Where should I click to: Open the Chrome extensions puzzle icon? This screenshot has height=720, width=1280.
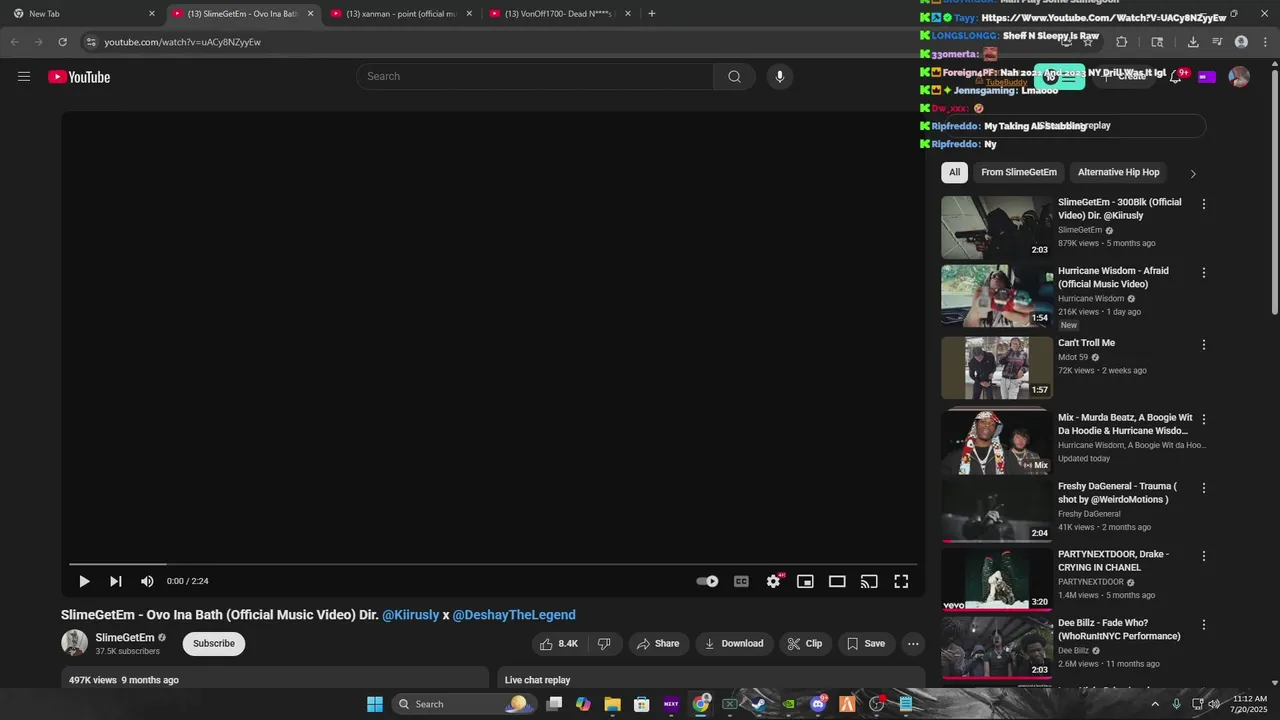point(1121,42)
